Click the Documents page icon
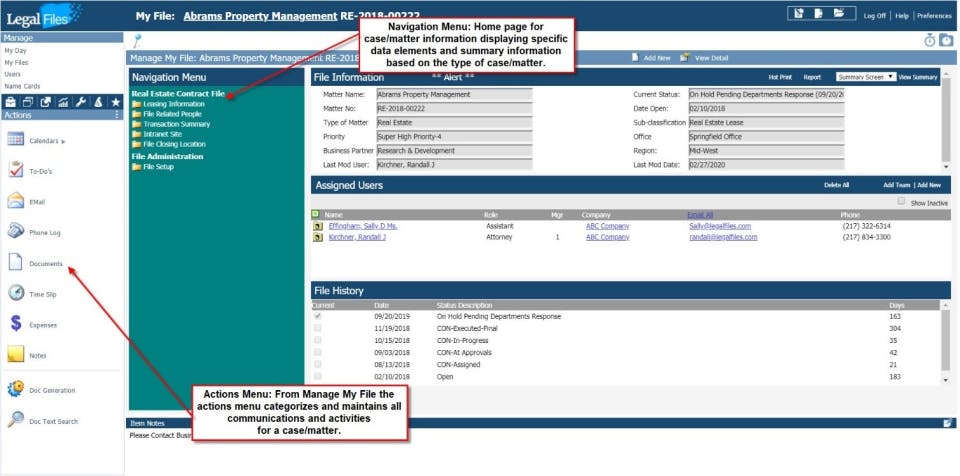960x476 pixels. pyautogui.click(x=15, y=263)
